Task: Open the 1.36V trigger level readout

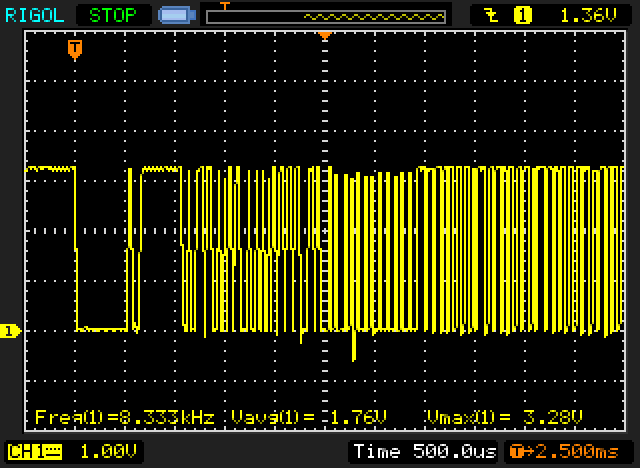Action: pyautogui.click(x=581, y=15)
